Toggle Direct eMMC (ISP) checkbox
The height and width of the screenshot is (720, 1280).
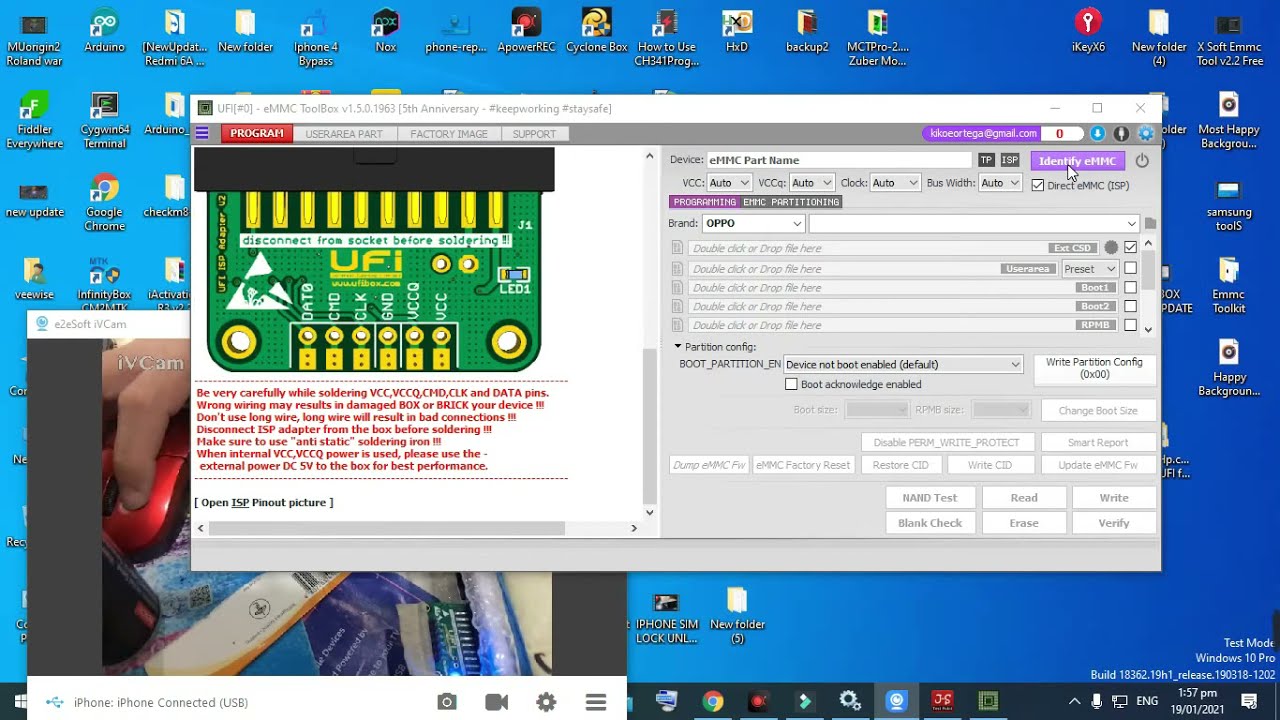pos(1037,185)
